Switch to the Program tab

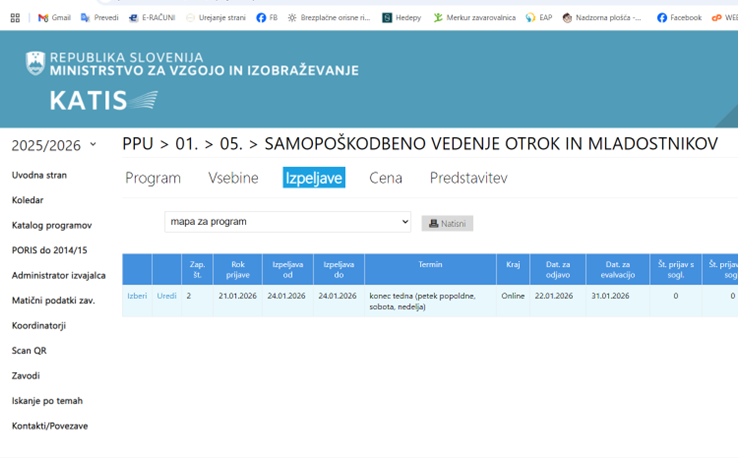coord(153,178)
